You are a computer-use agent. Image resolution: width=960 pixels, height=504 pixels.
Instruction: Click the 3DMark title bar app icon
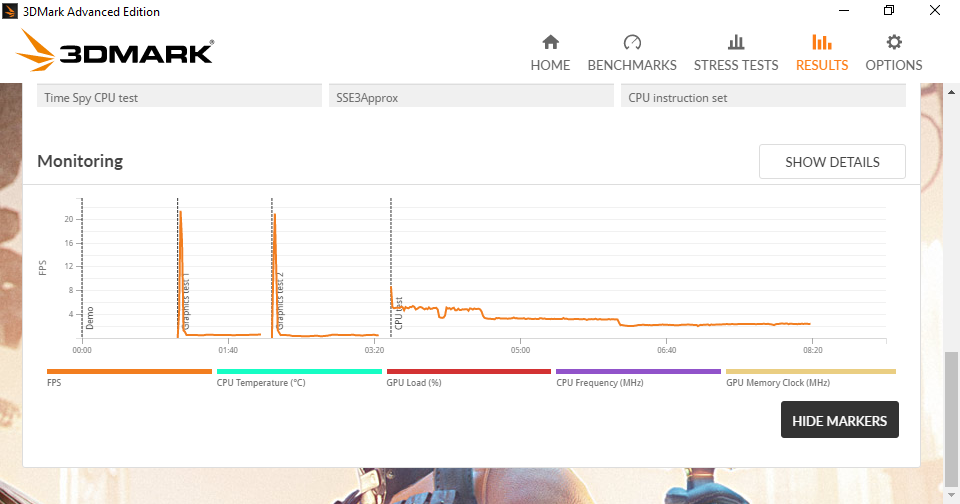tap(10, 11)
